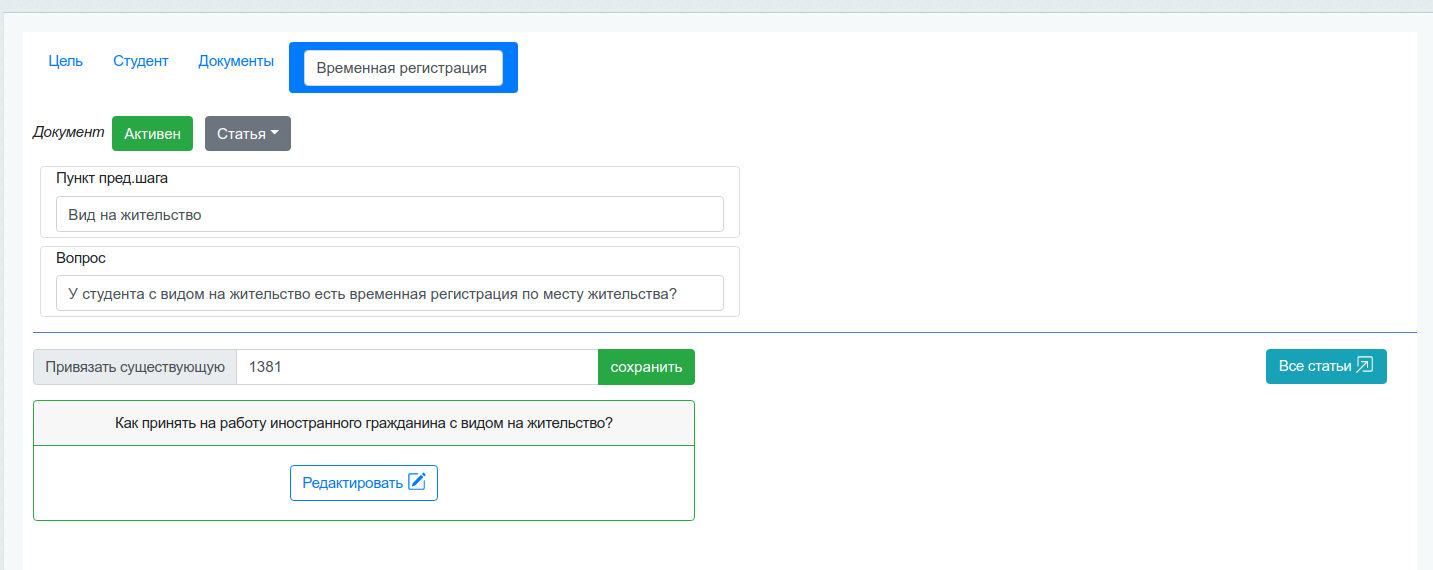The image size is (1433, 570).
Task: Click the Вид на жительство input field
Action: click(389, 214)
